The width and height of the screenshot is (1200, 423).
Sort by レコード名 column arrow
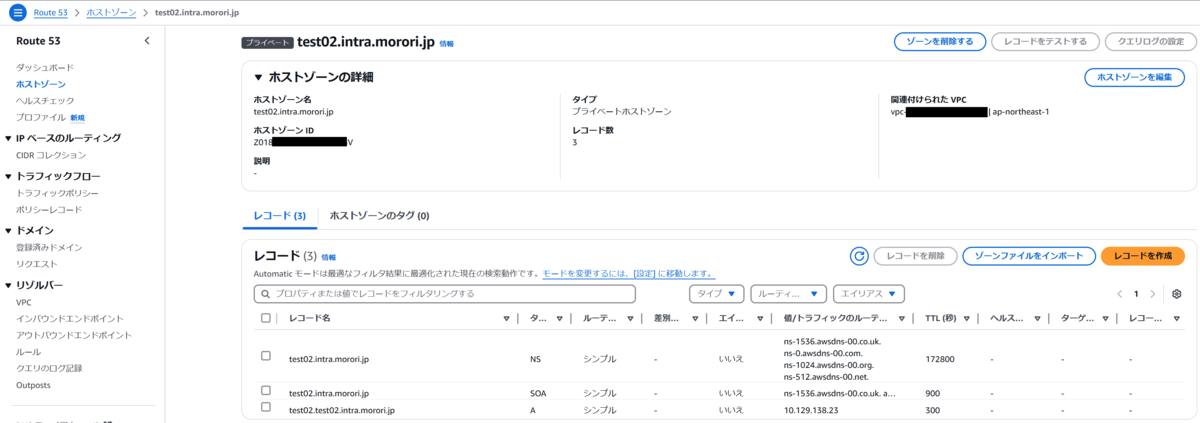pos(507,319)
